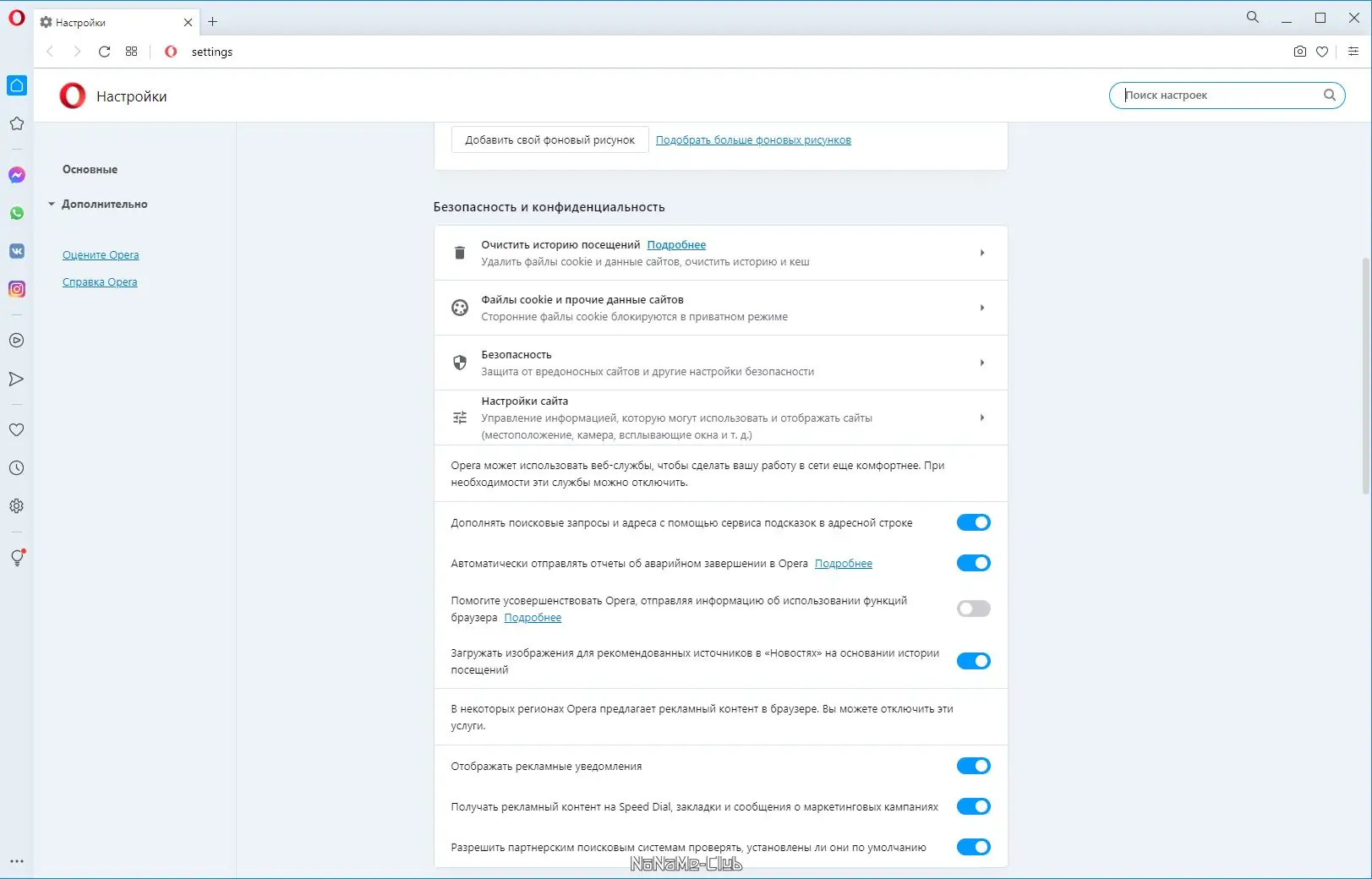Go forward to the next page
The width and height of the screenshot is (1372, 879).
pyautogui.click(x=77, y=52)
